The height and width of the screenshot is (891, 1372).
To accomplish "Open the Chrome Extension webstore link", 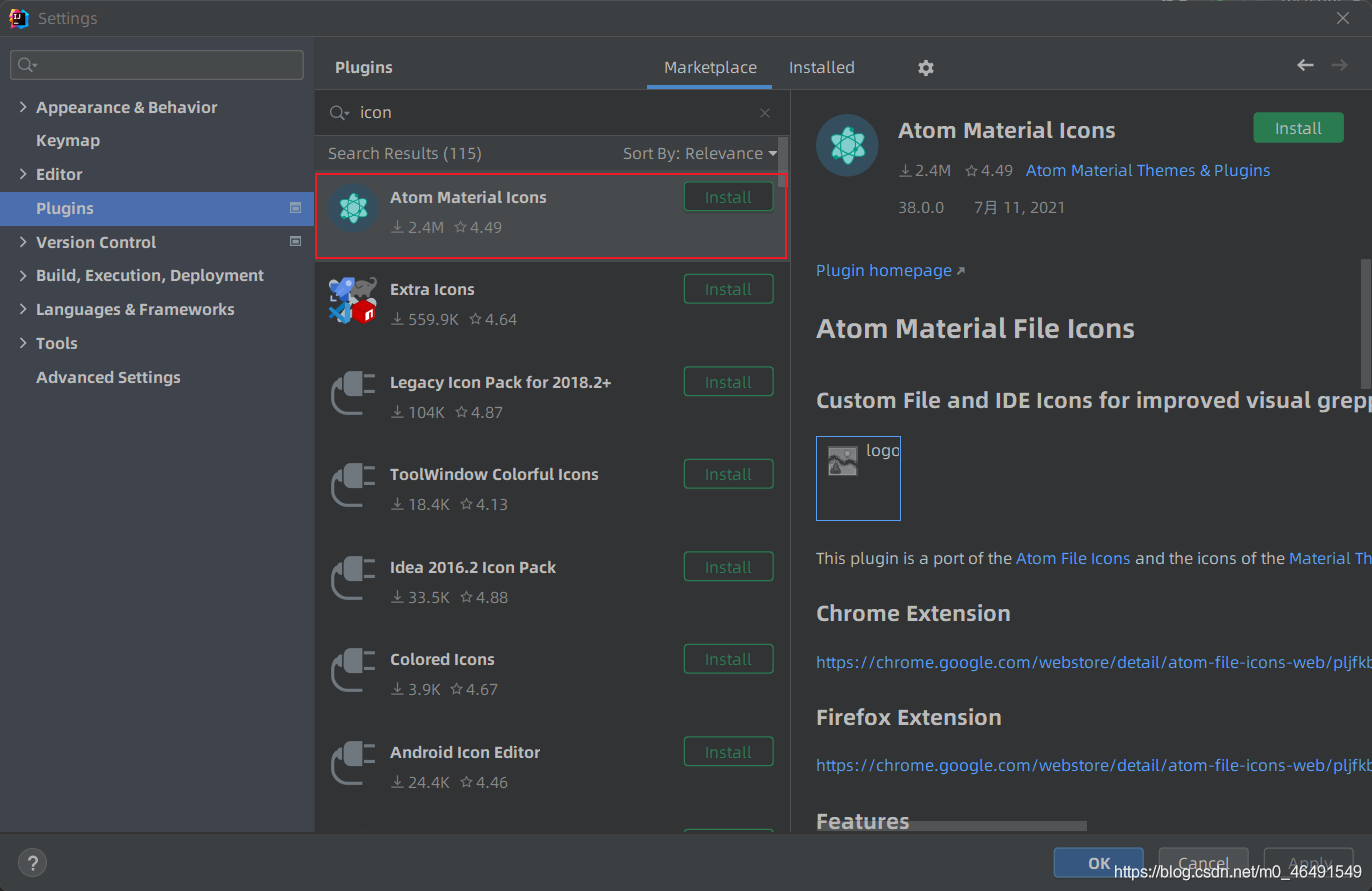I will [x=1094, y=661].
